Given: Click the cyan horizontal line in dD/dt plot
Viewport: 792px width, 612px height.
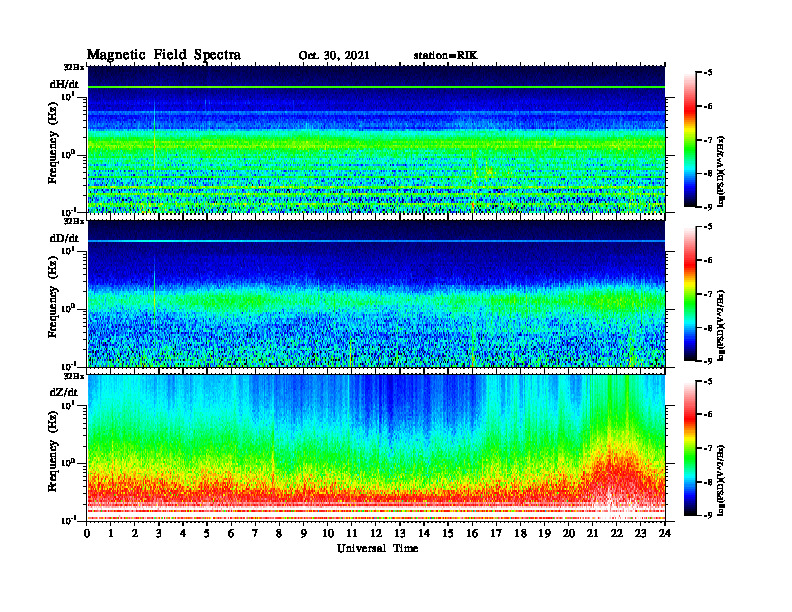Looking at the screenshot, I should click(376, 241).
